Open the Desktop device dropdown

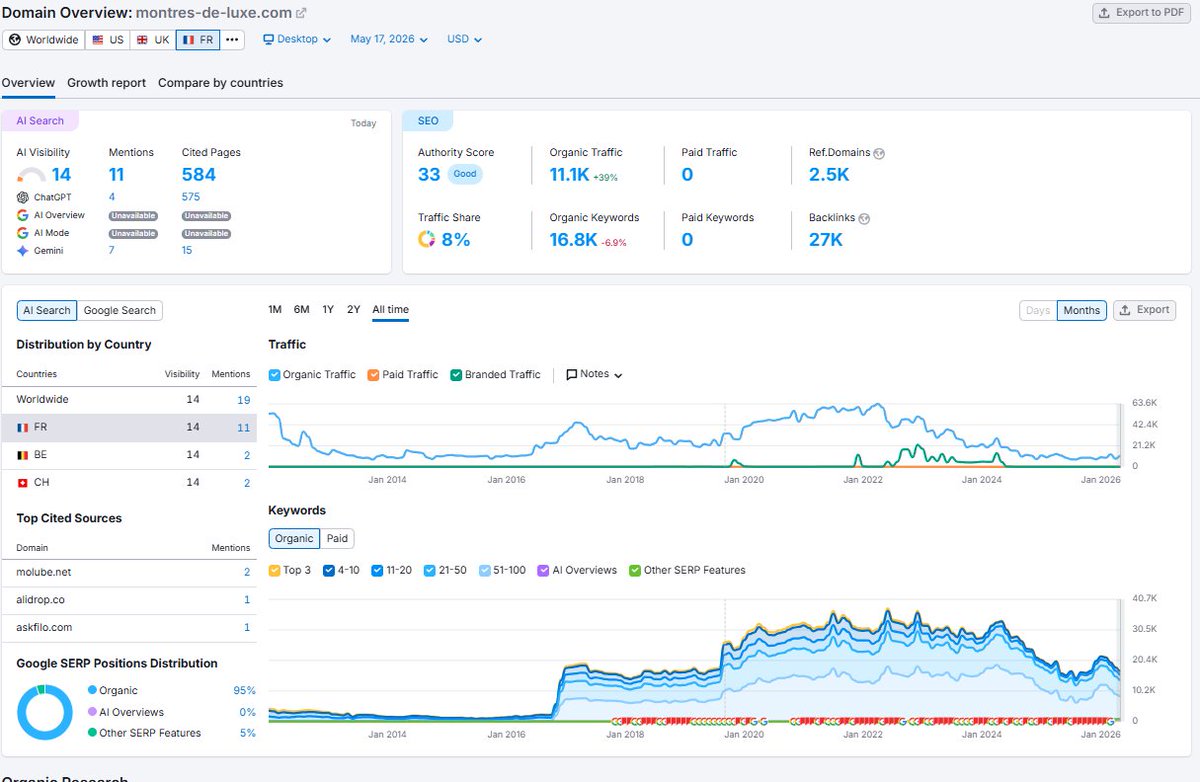pyautogui.click(x=297, y=39)
